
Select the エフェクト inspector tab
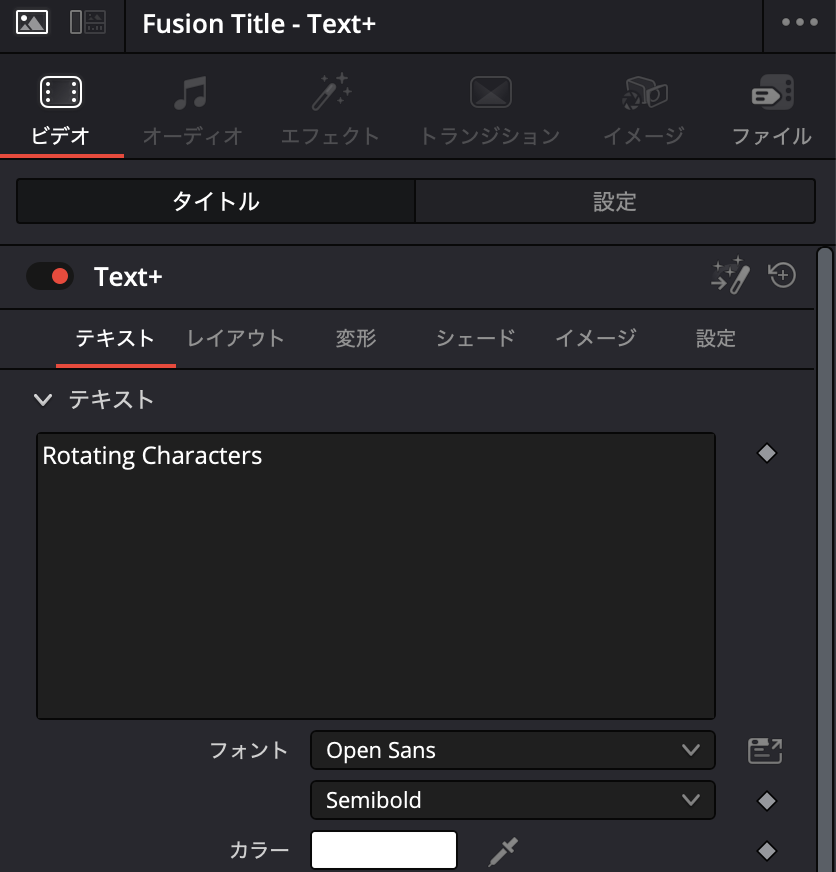point(330,111)
